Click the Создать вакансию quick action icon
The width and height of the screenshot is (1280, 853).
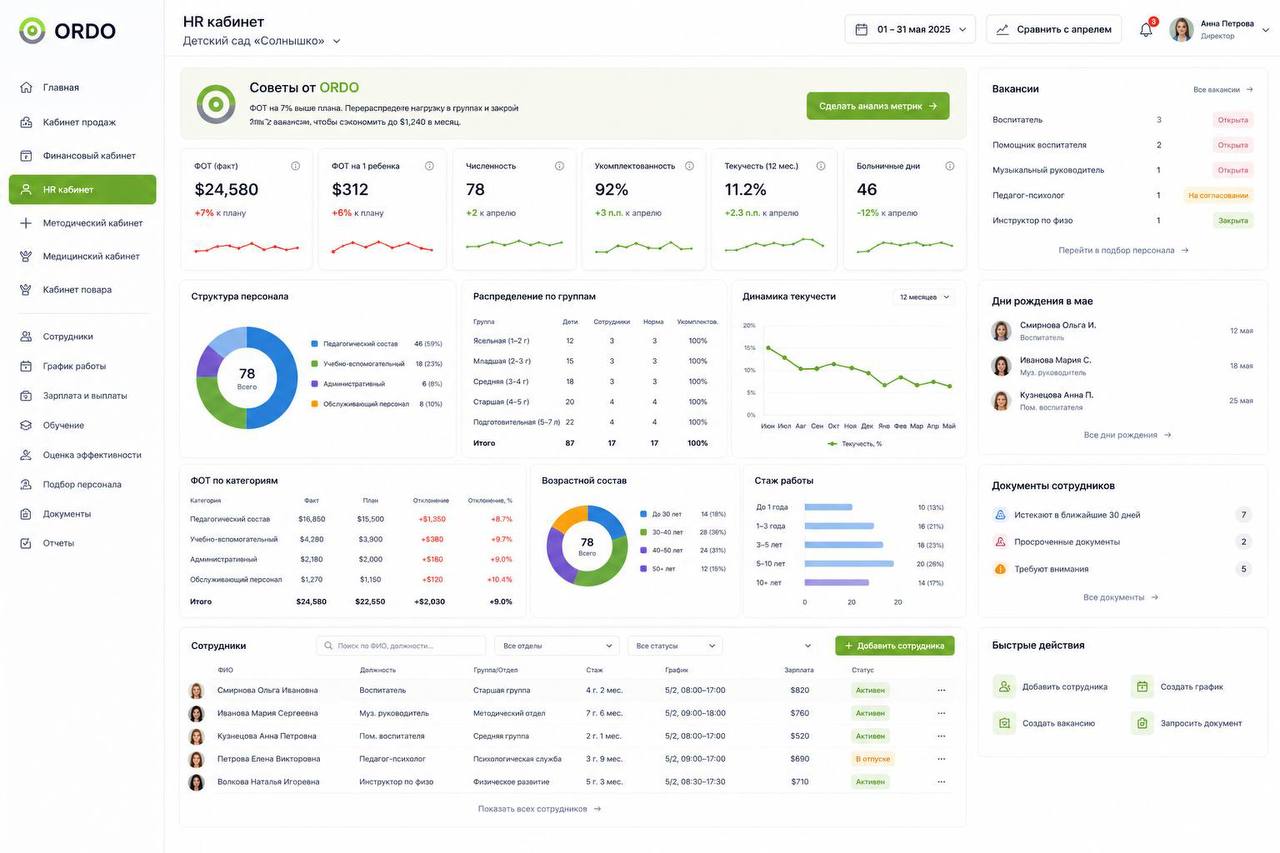[x=1004, y=723]
